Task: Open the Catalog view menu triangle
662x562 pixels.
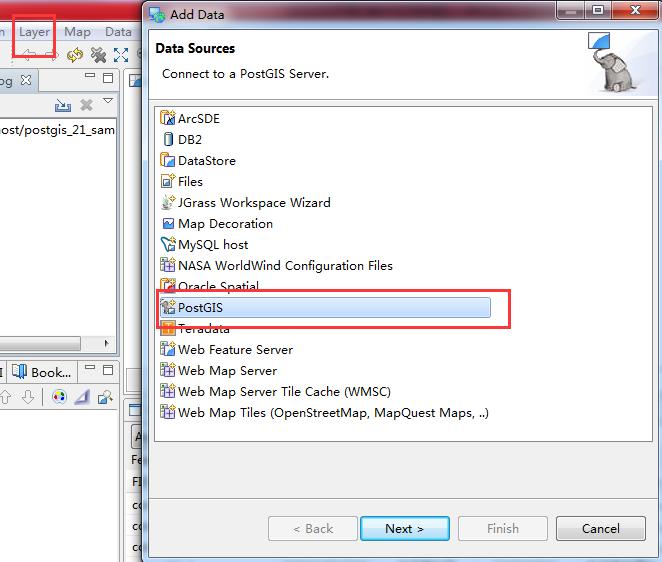Action: click(x=108, y=100)
